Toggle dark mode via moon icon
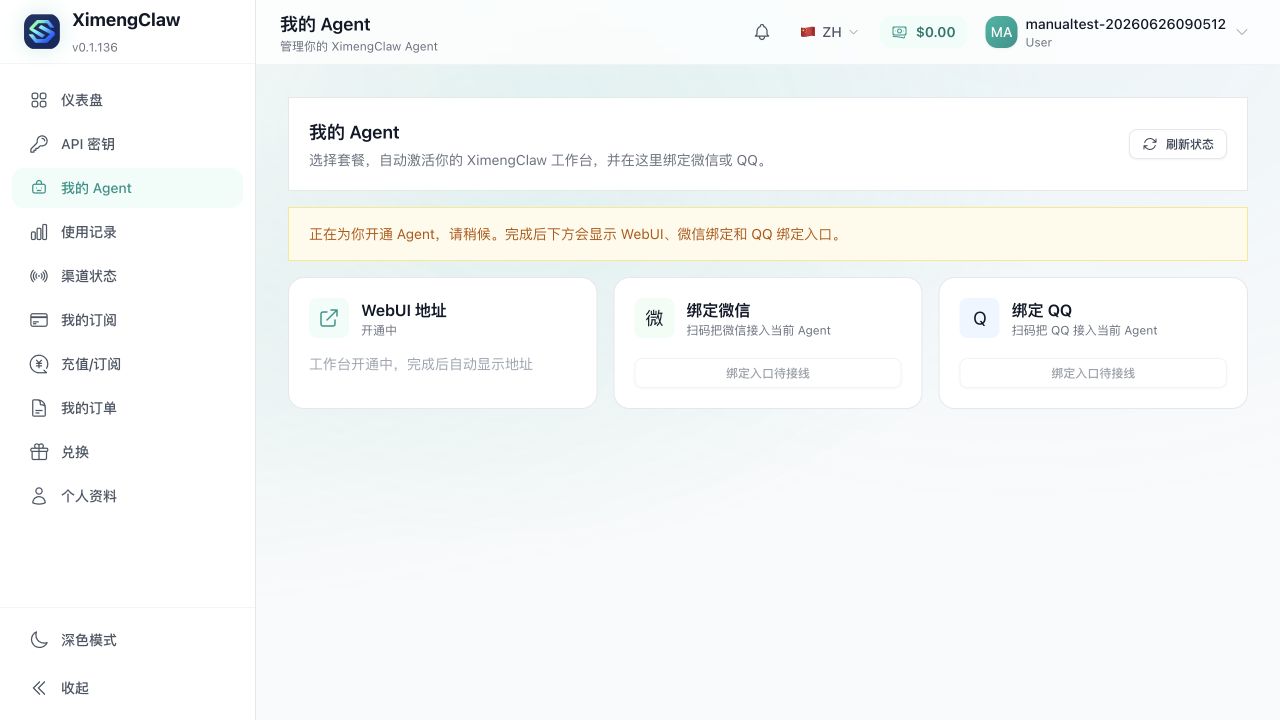This screenshot has width=1280, height=720. [x=39, y=640]
